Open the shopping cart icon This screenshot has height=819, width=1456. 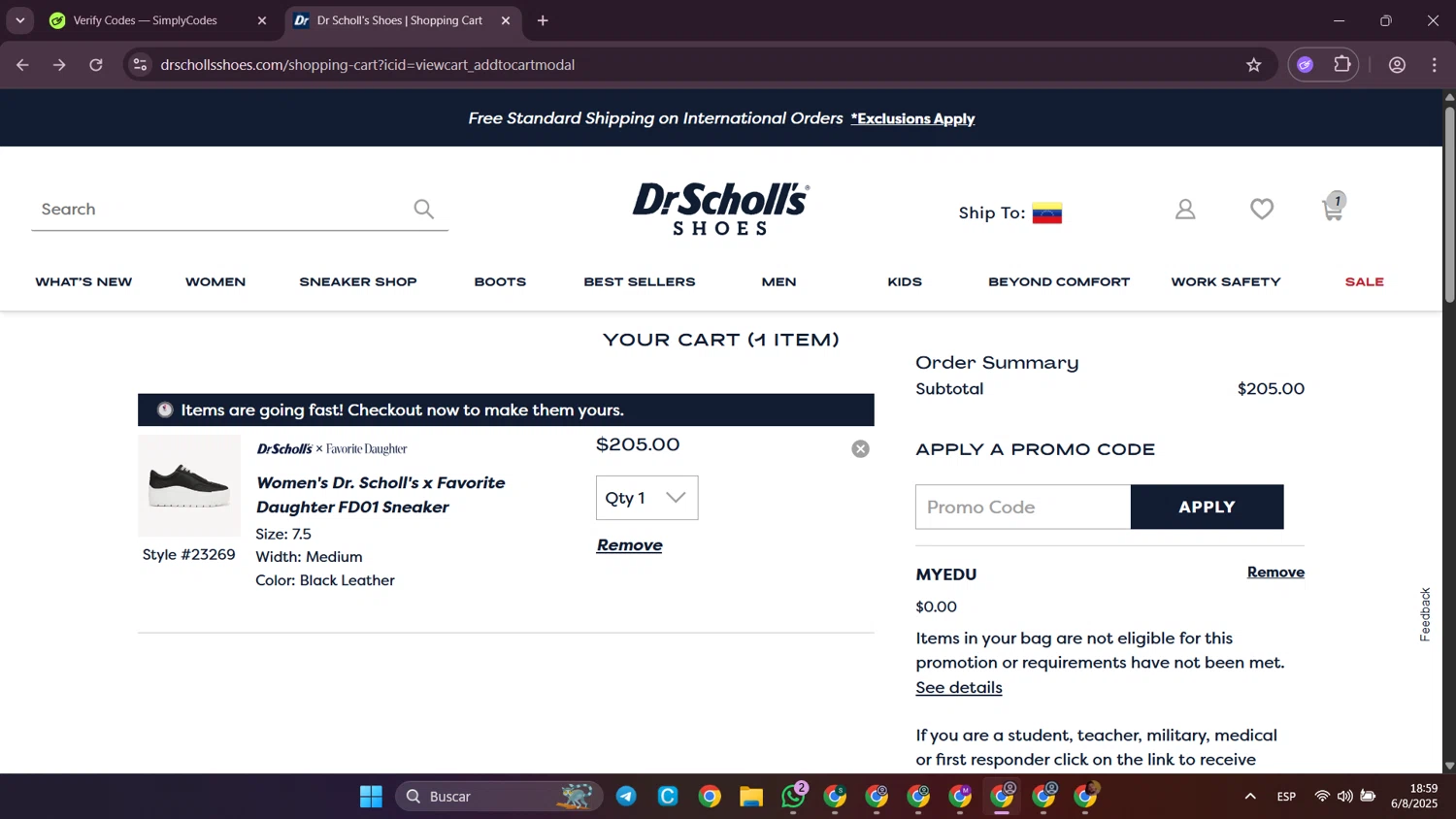pos(1334,207)
